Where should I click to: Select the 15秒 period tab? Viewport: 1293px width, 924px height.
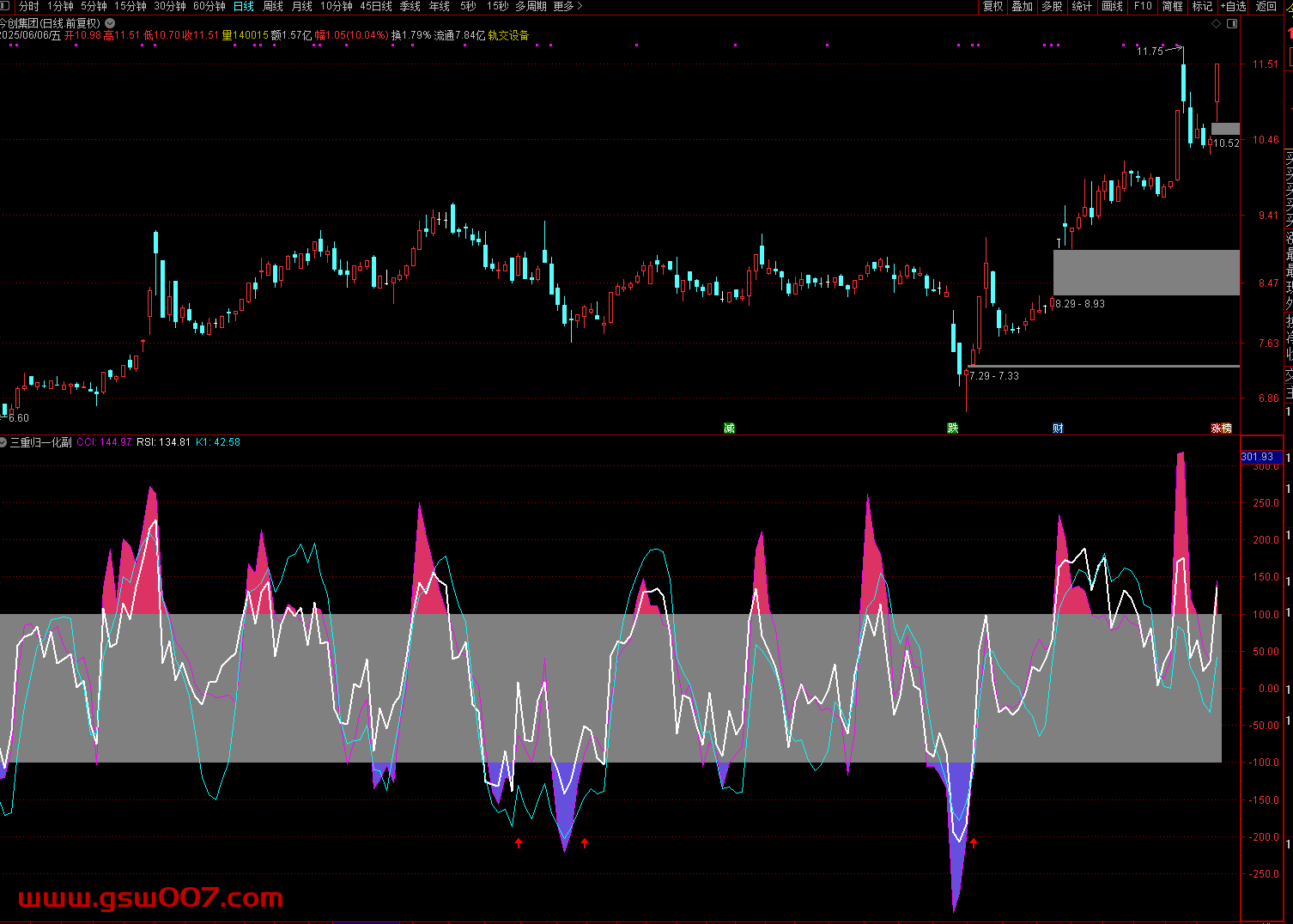click(497, 6)
